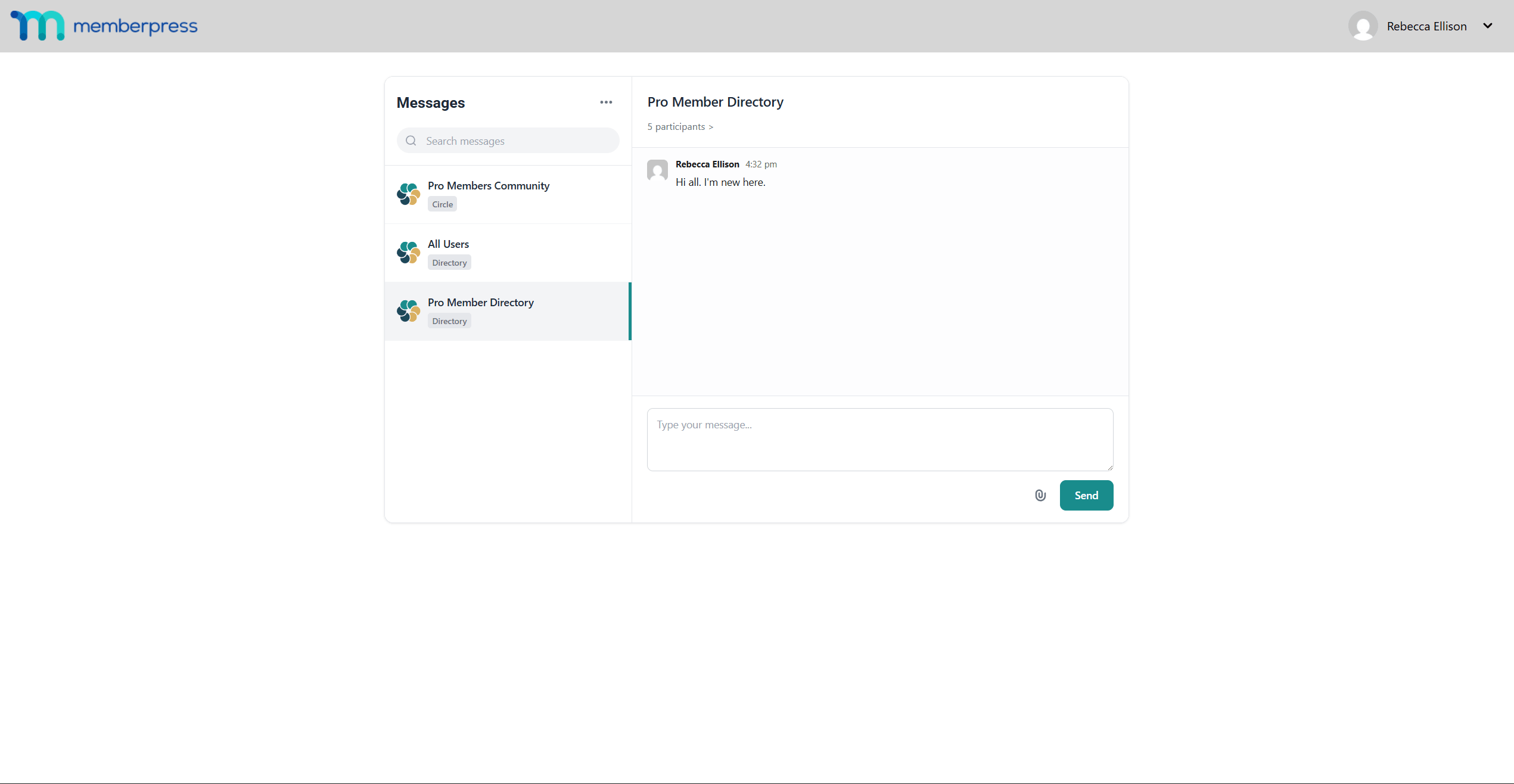Select the Pro Members Community conversation
This screenshot has height=784, width=1514.
click(508, 194)
